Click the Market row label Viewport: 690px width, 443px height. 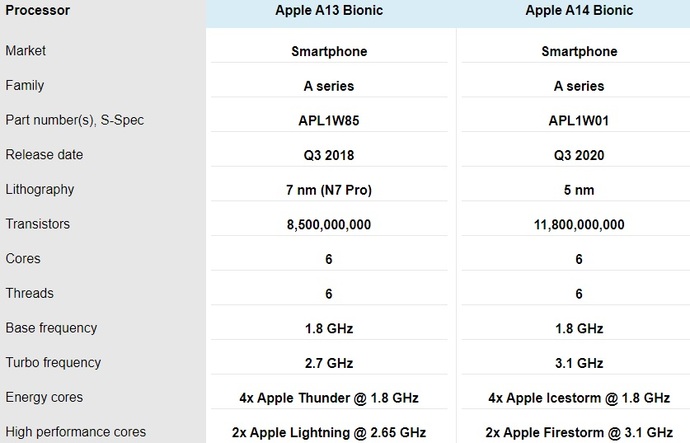(x=26, y=51)
